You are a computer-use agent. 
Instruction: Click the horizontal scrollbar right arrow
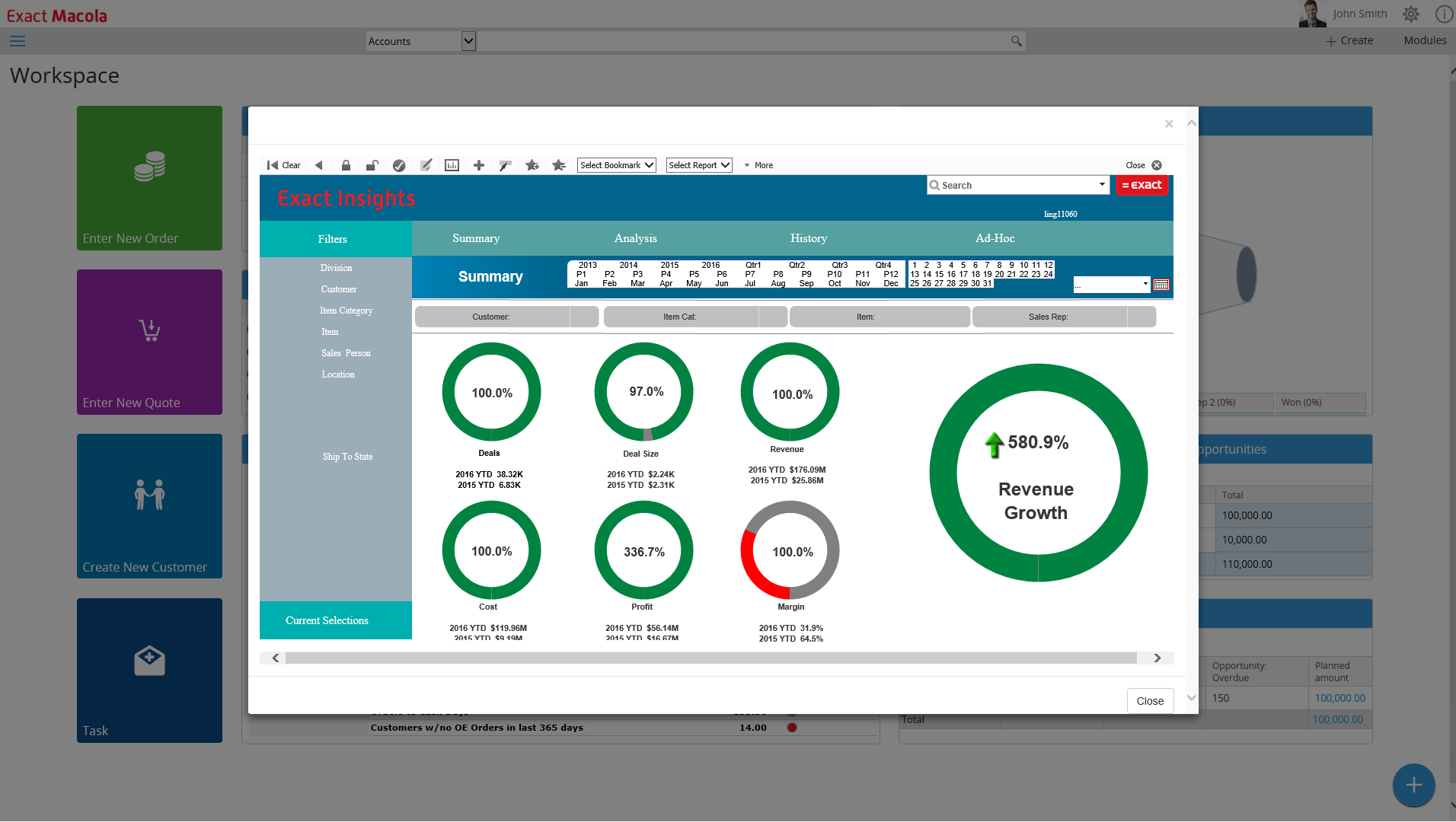click(x=1157, y=658)
